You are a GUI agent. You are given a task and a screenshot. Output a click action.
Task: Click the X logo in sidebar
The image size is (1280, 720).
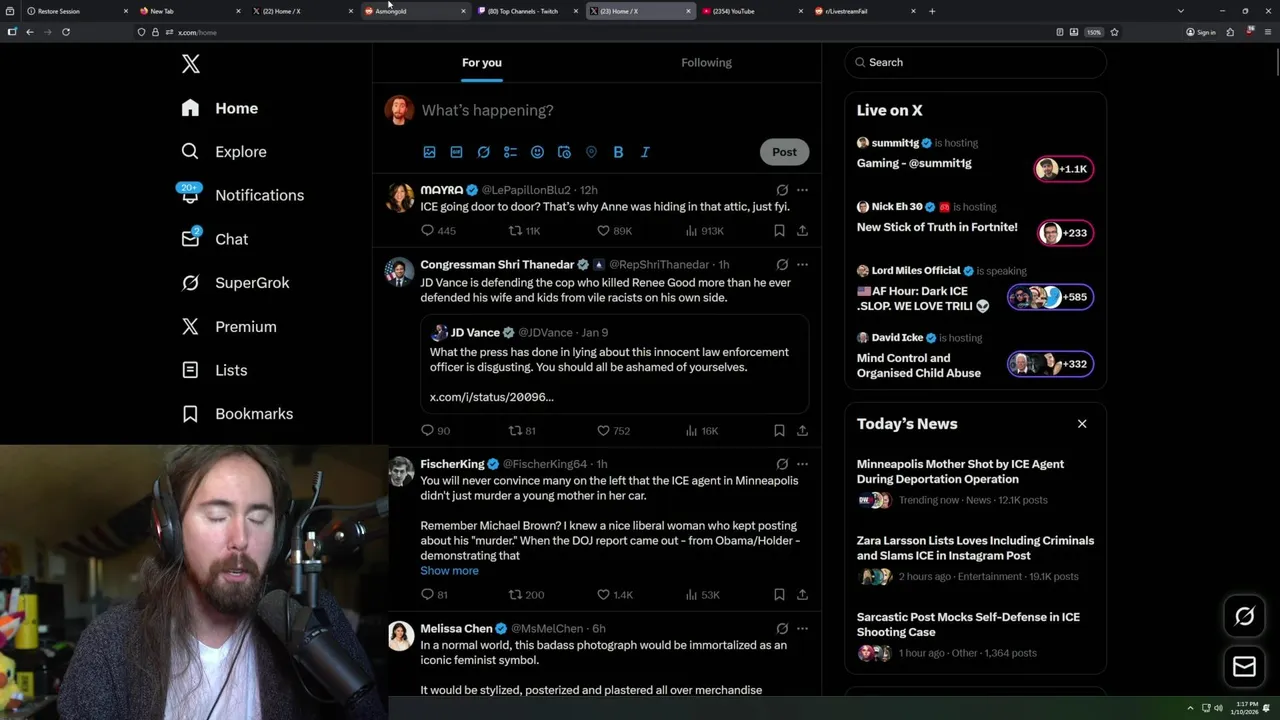191,64
